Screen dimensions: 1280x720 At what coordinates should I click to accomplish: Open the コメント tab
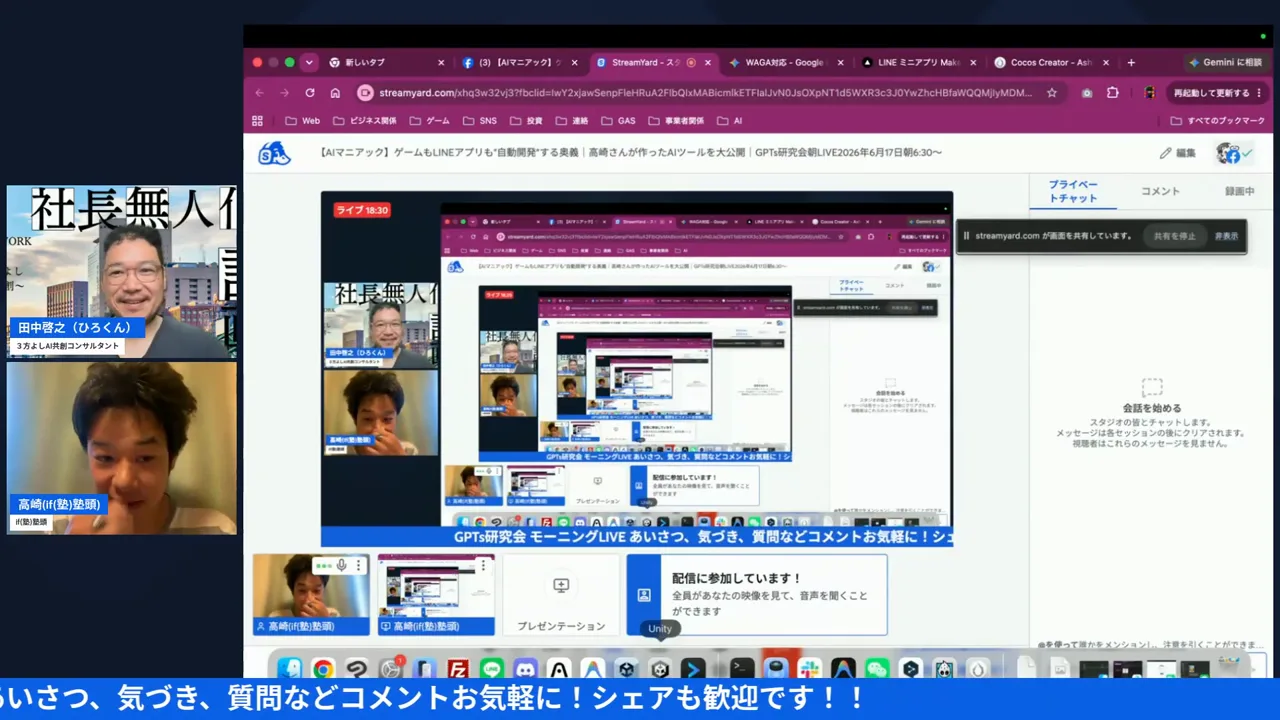pyautogui.click(x=1160, y=191)
